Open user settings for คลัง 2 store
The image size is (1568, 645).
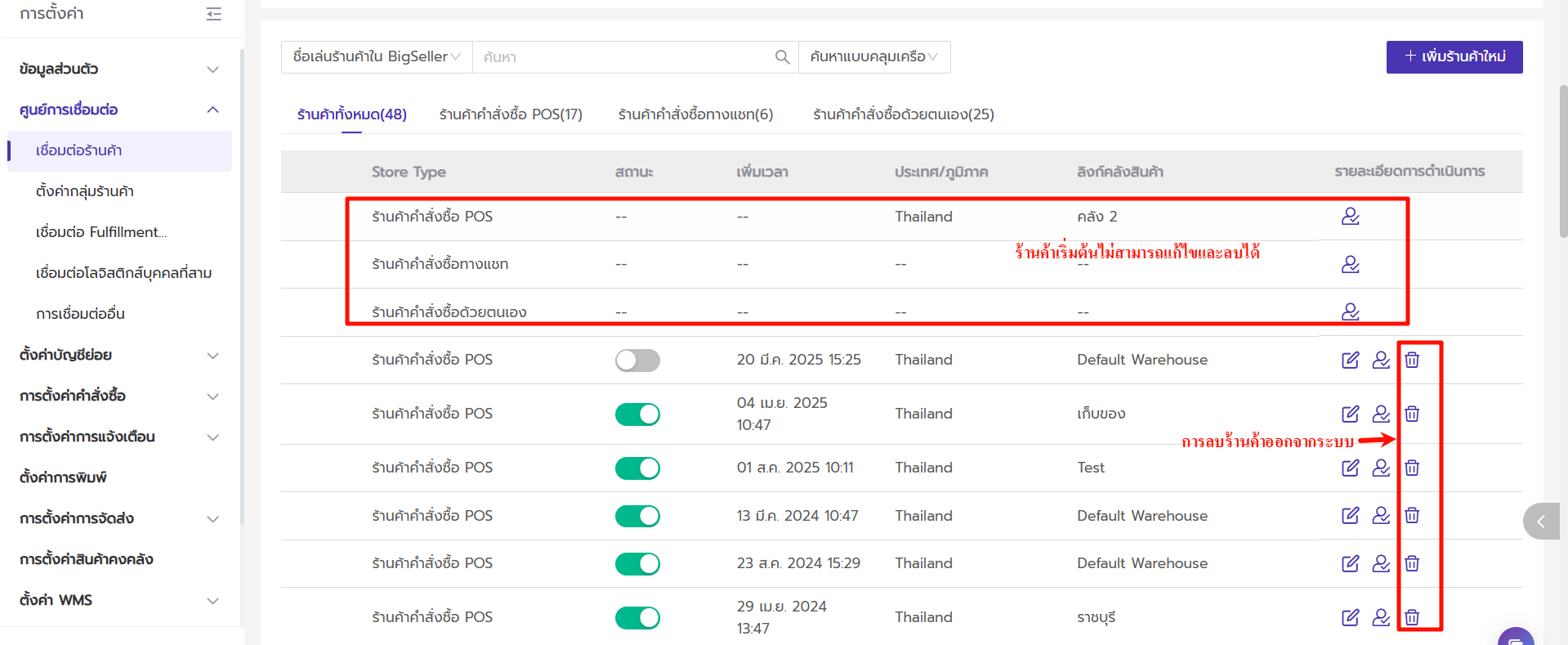1350,217
